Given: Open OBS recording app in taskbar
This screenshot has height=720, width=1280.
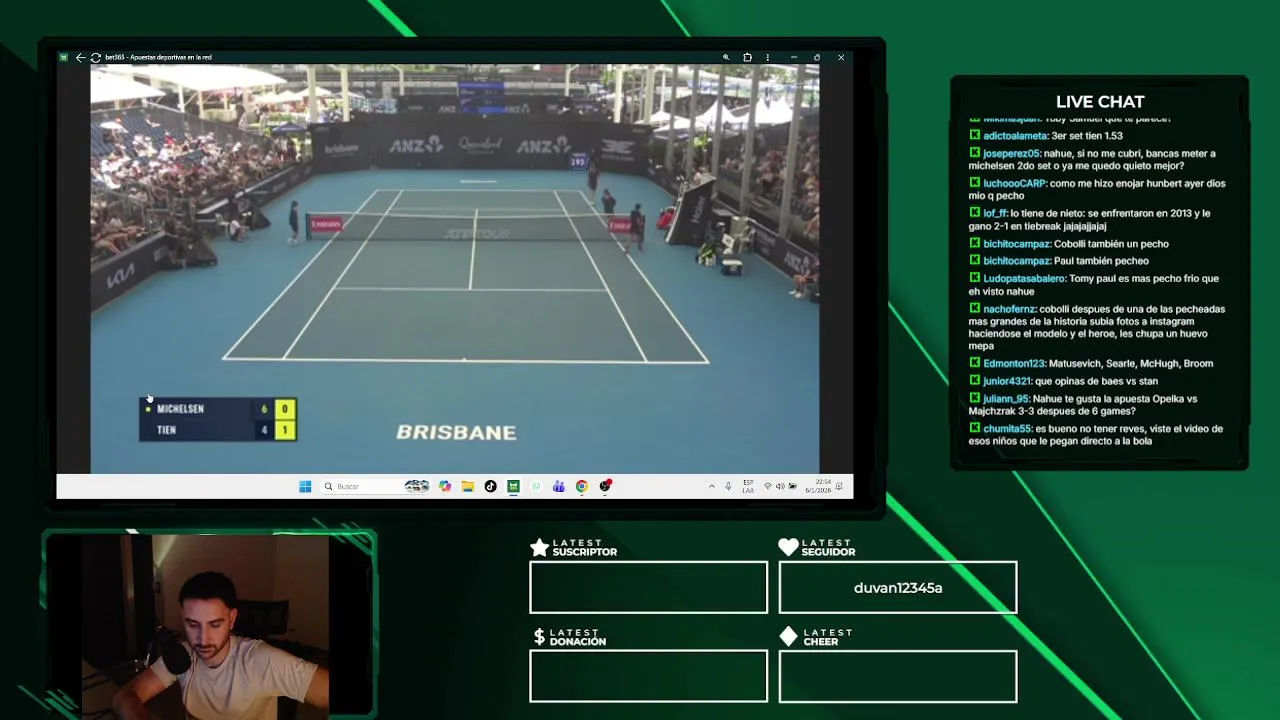Looking at the screenshot, I should pyautogui.click(x=605, y=486).
